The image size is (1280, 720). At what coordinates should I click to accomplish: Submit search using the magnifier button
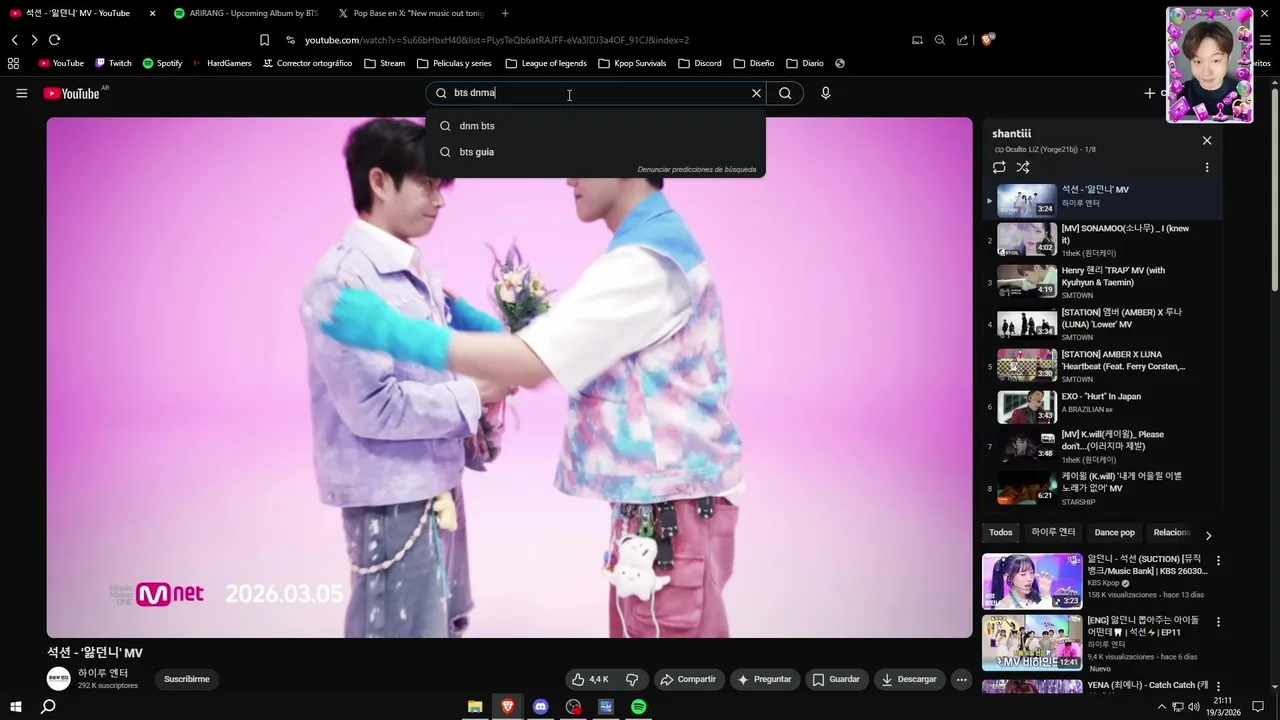click(785, 93)
